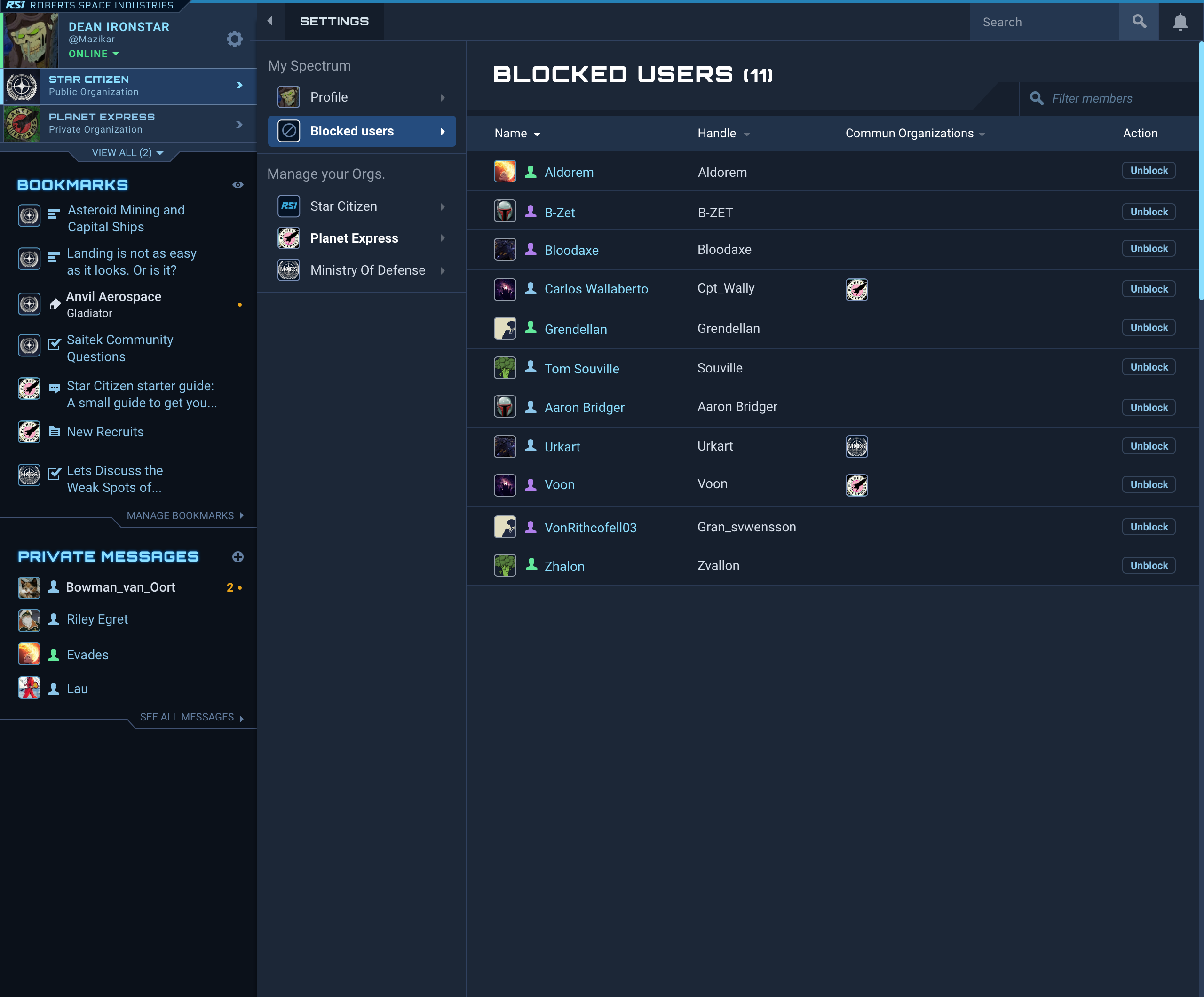Viewport: 1204px width, 997px height.
Task: Click the Blocked users no-entry icon
Action: click(x=289, y=131)
